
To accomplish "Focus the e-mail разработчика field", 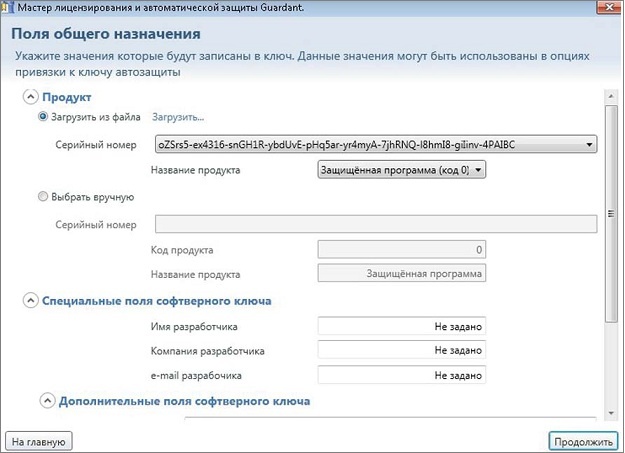I will point(401,375).
